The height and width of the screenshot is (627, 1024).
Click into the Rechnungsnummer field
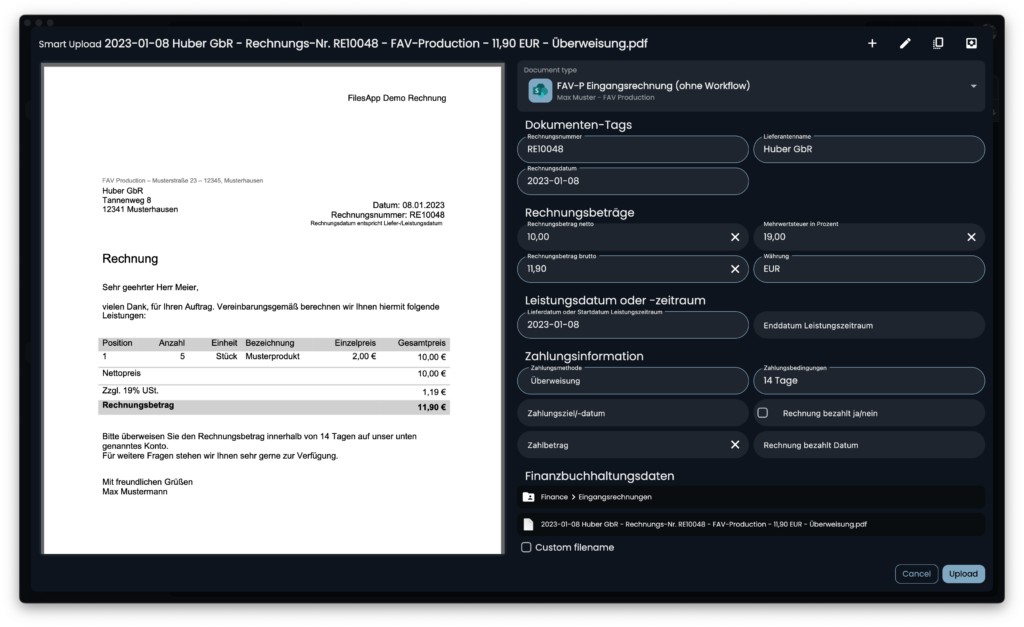pyautogui.click(x=632, y=150)
